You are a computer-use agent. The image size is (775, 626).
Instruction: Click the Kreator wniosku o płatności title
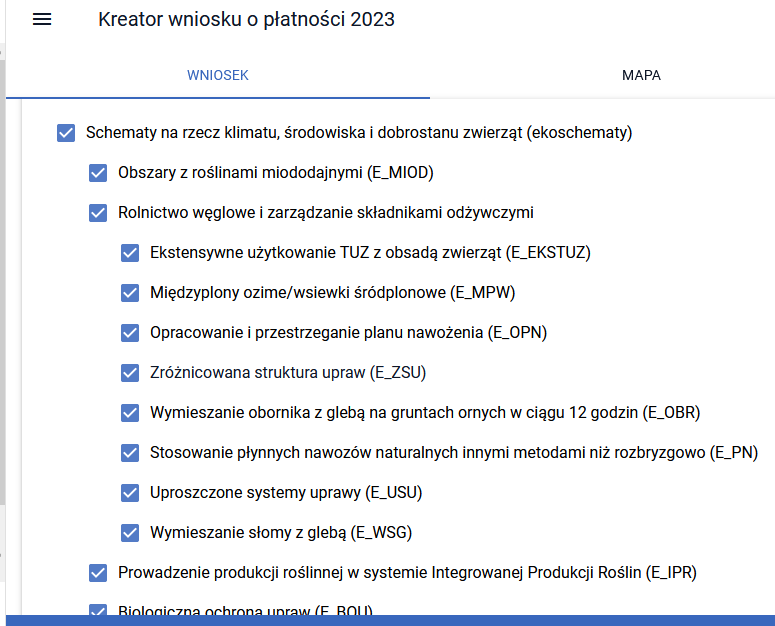pos(246,20)
